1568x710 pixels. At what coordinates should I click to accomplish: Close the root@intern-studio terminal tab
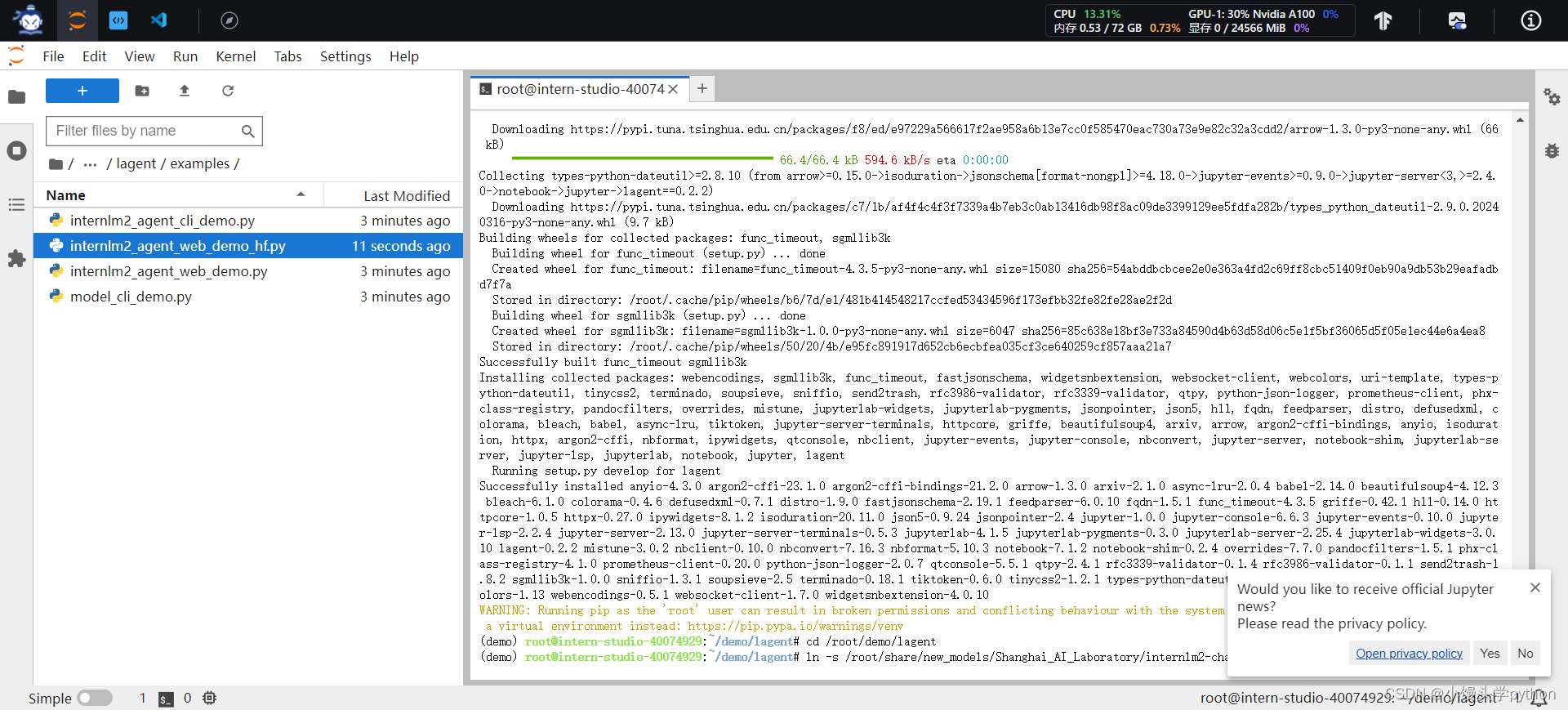coord(673,89)
